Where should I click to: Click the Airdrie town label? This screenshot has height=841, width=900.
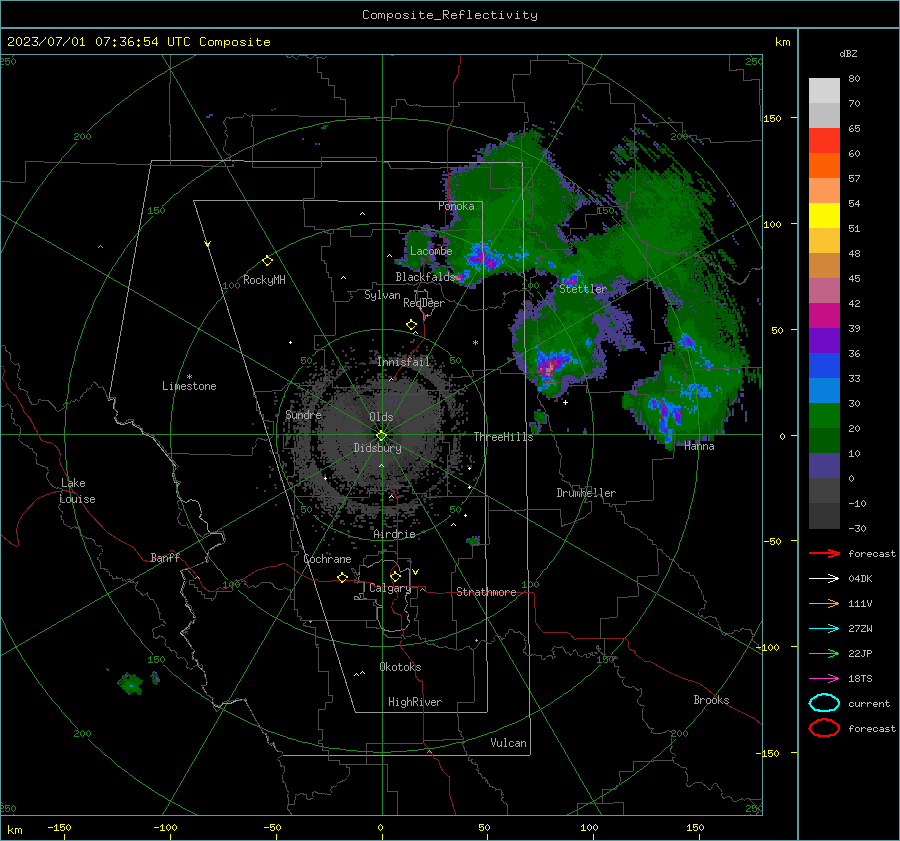point(394,534)
